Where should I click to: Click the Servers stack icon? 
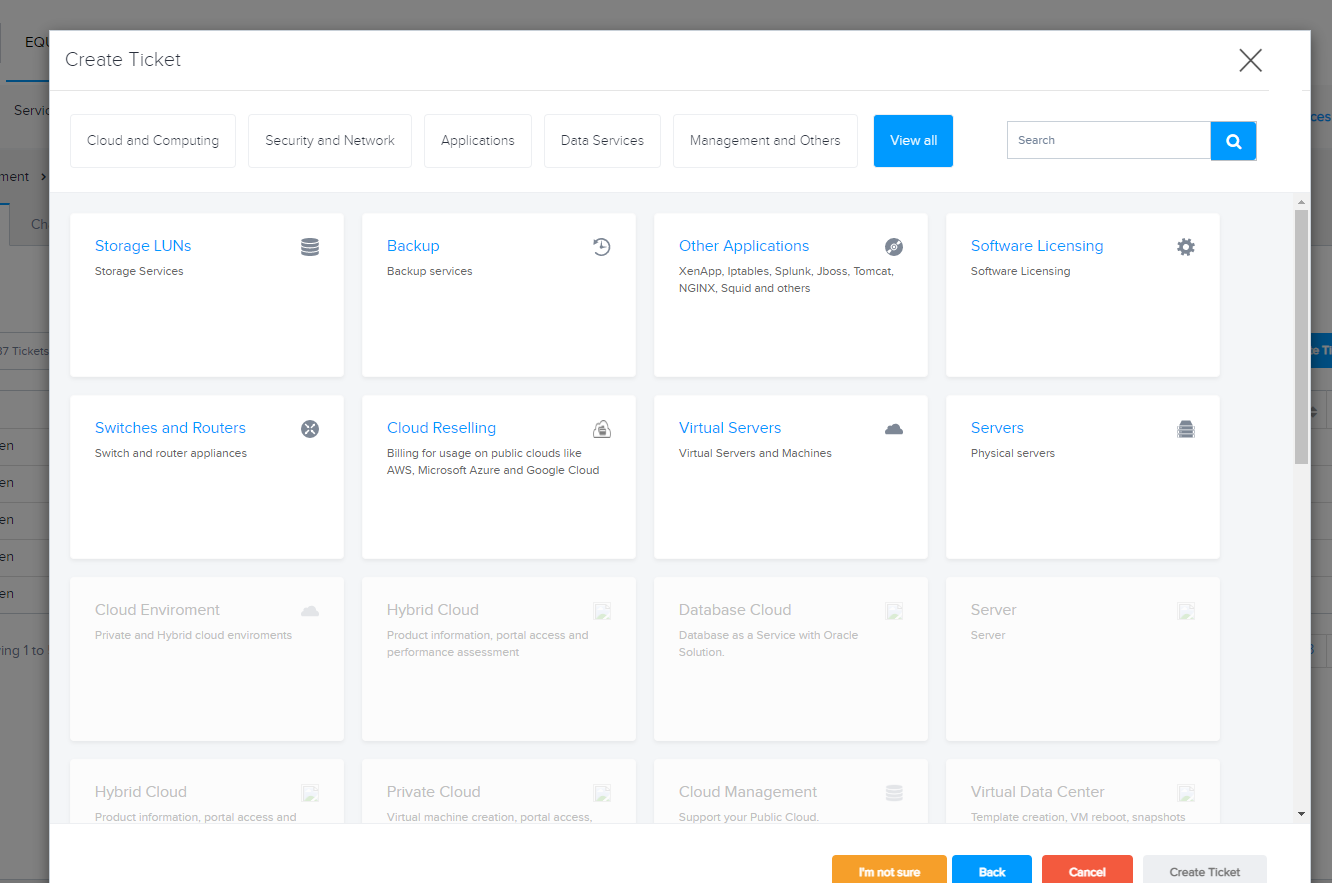pos(1185,429)
